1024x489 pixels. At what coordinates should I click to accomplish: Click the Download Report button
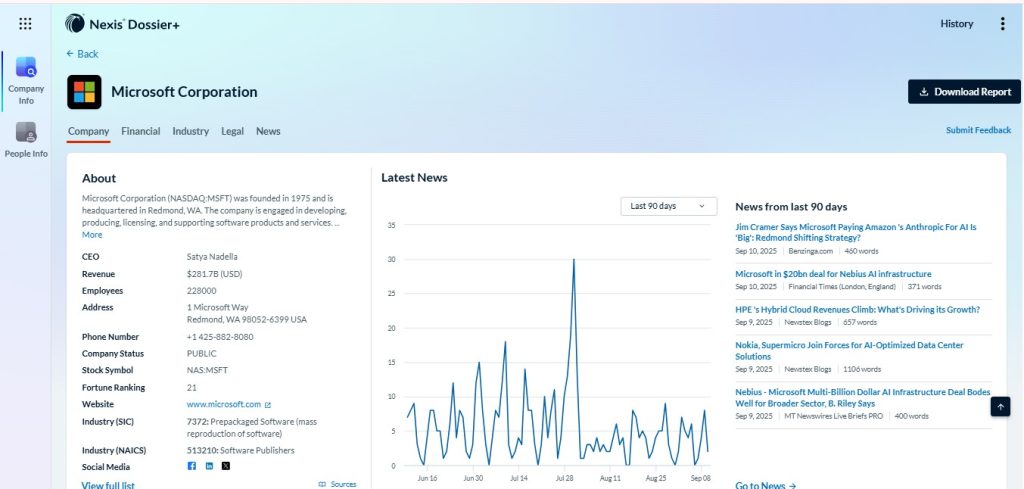click(x=964, y=91)
